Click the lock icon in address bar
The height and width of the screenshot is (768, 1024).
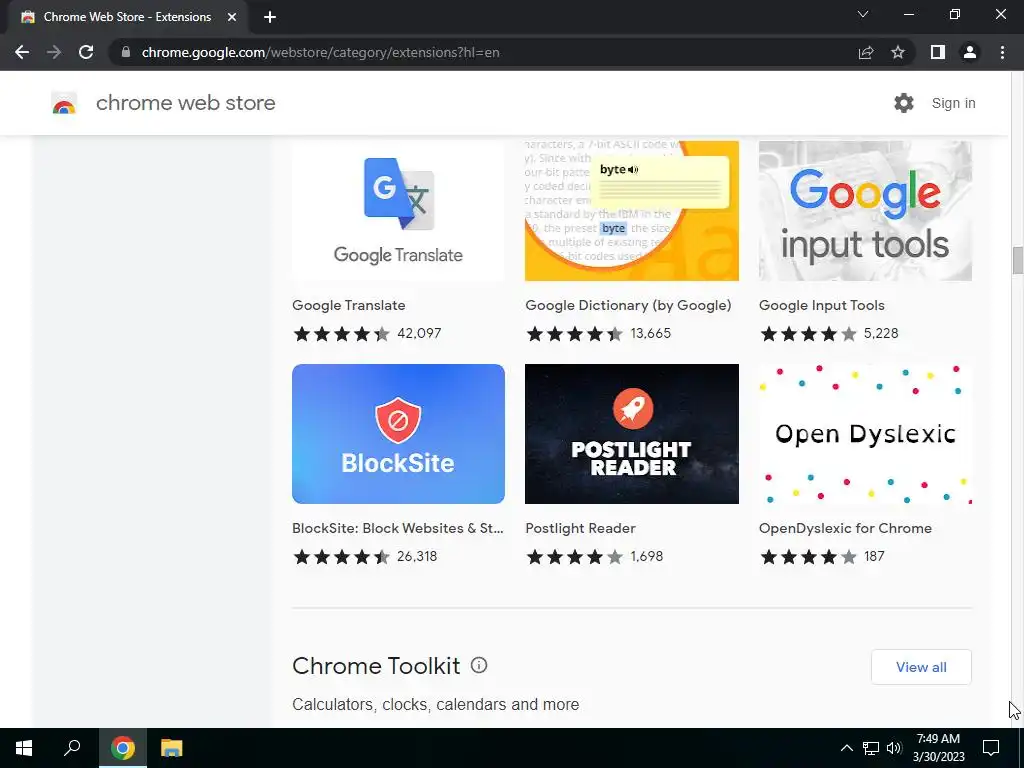tap(125, 52)
